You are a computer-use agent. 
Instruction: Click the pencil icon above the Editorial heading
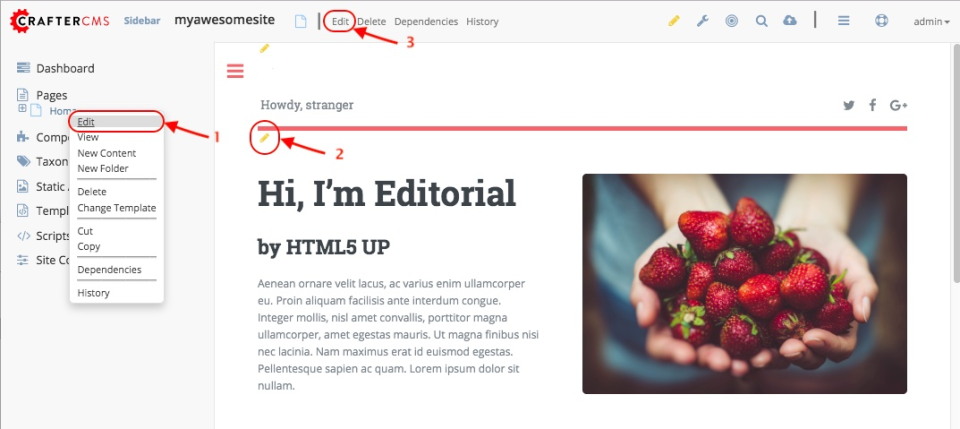coord(264,138)
